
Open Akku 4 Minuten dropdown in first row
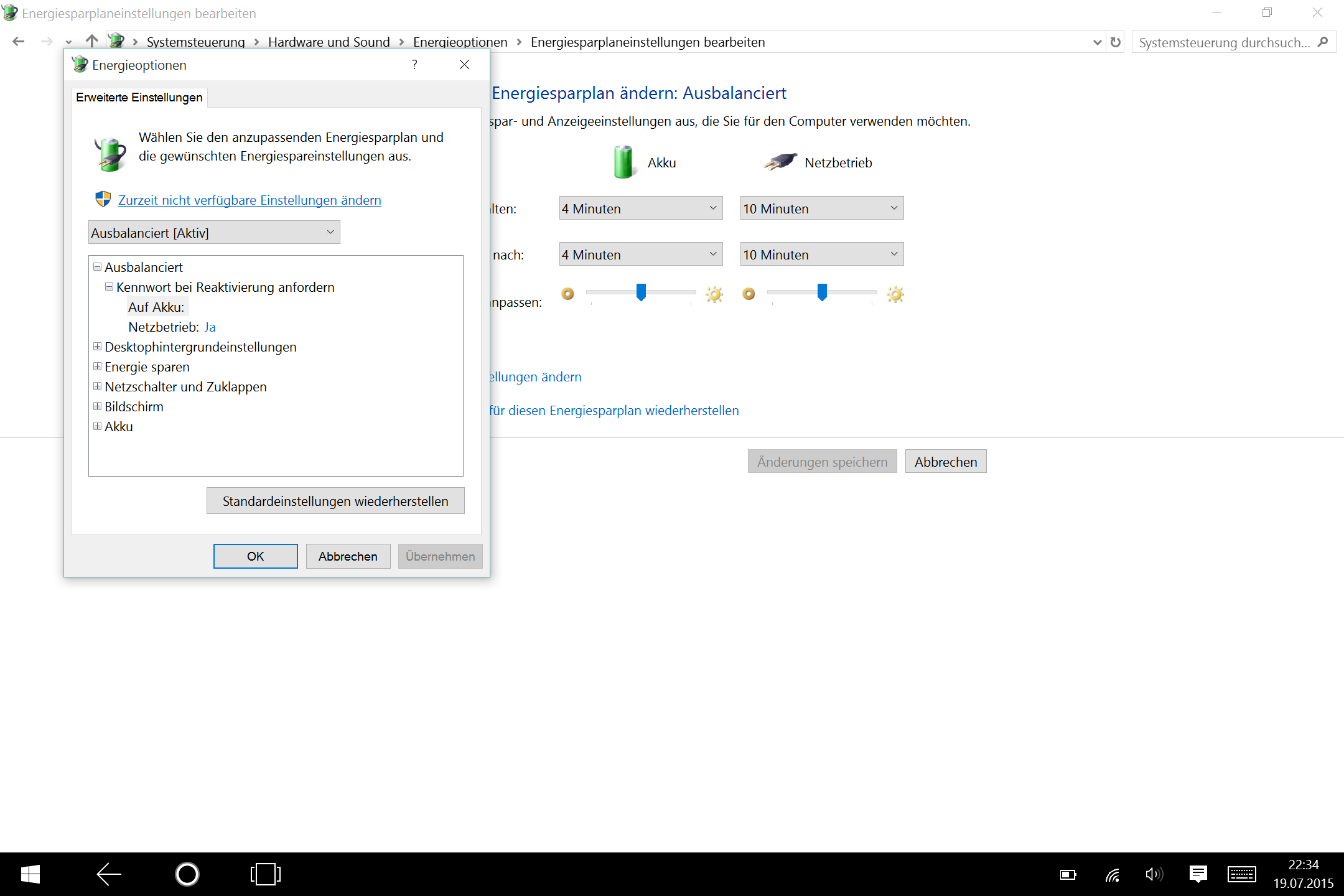640,208
